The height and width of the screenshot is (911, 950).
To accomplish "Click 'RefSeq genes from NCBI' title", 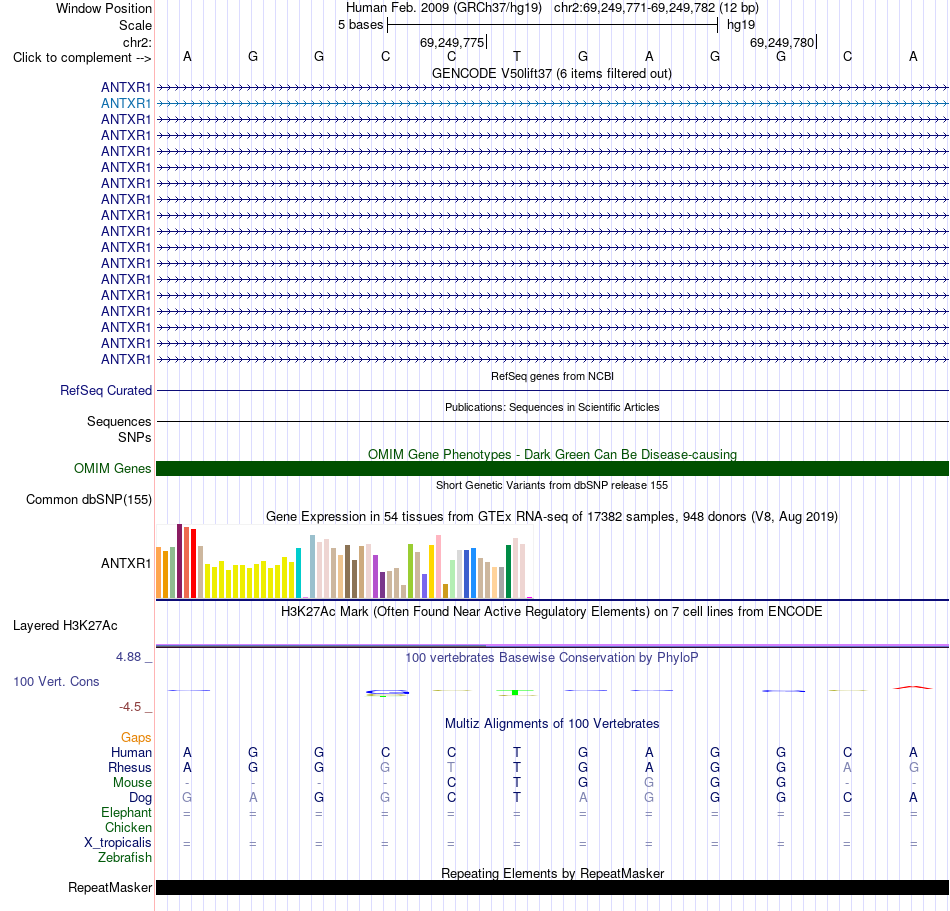I will click(552, 376).
